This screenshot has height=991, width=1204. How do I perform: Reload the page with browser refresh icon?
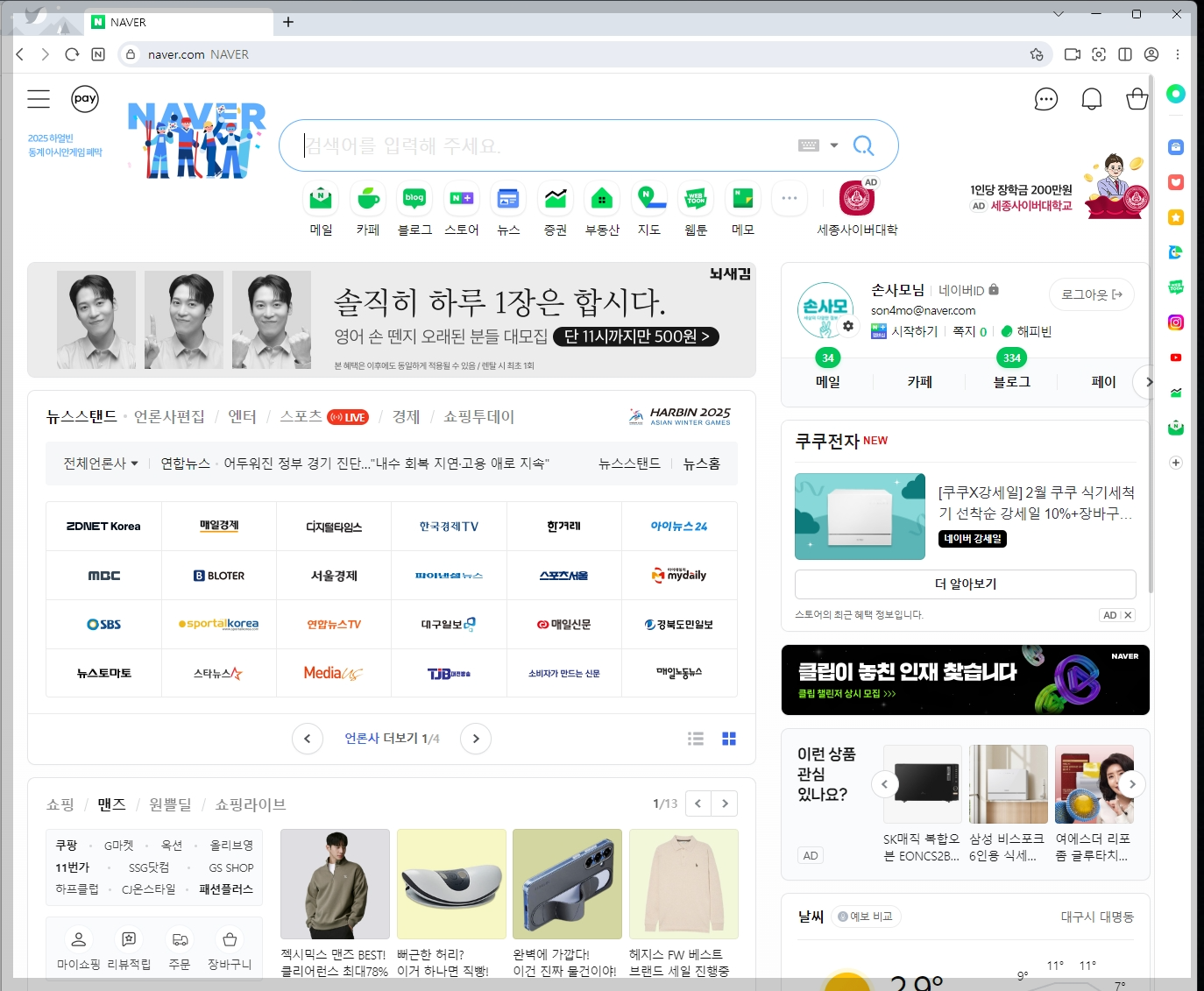[x=72, y=54]
